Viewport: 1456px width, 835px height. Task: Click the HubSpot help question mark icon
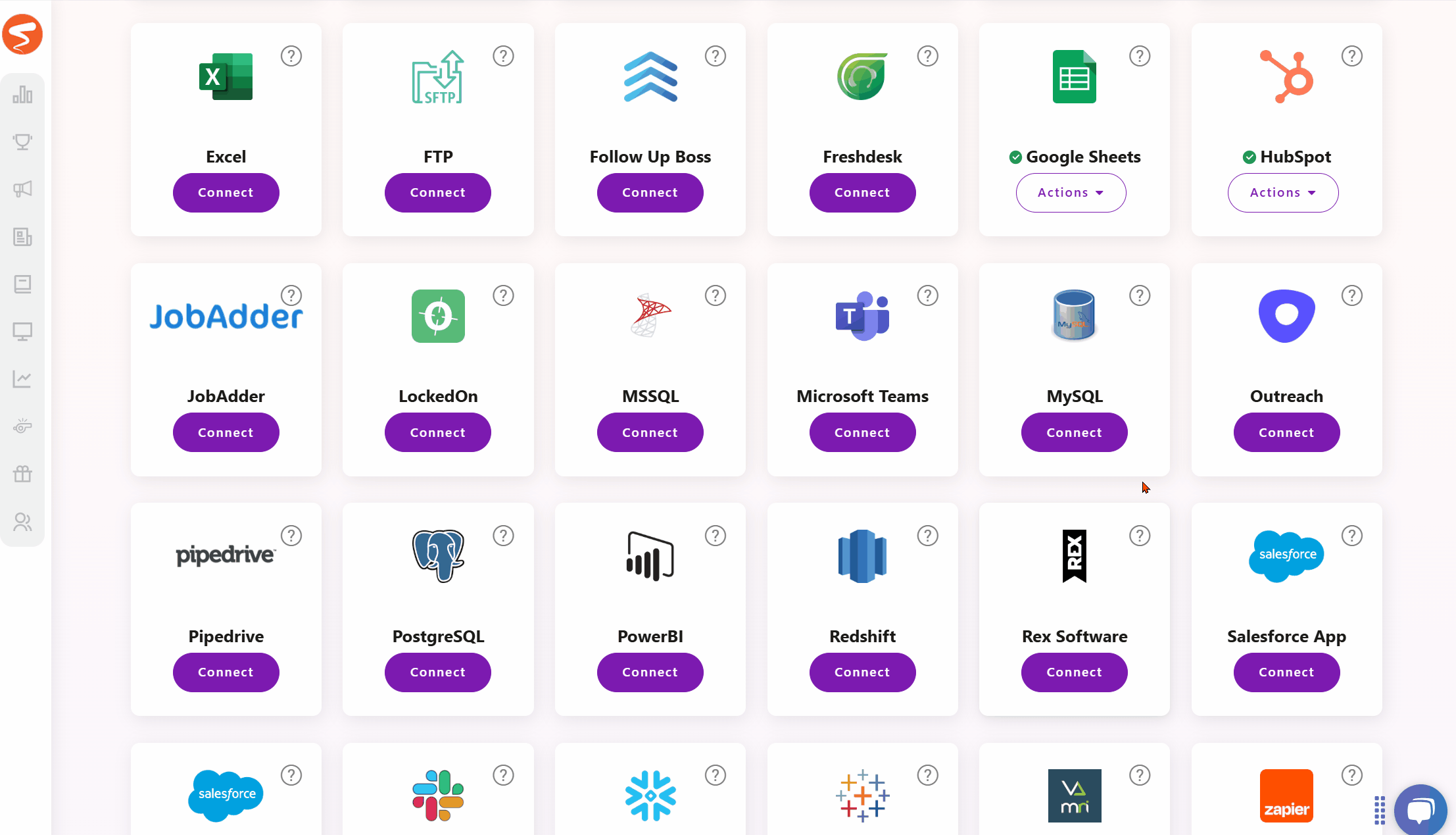(x=1352, y=56)
